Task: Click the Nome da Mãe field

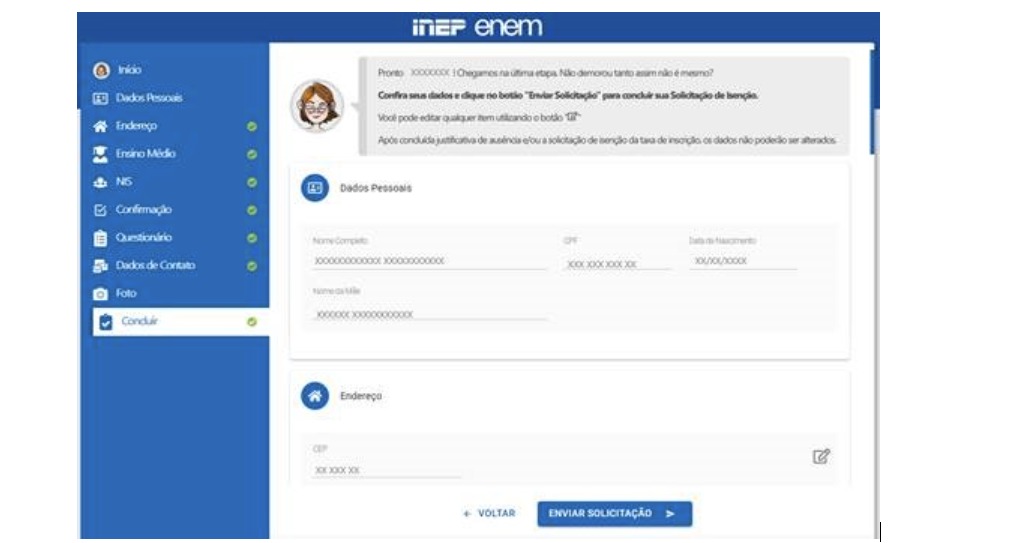Action: pos(429,314)
